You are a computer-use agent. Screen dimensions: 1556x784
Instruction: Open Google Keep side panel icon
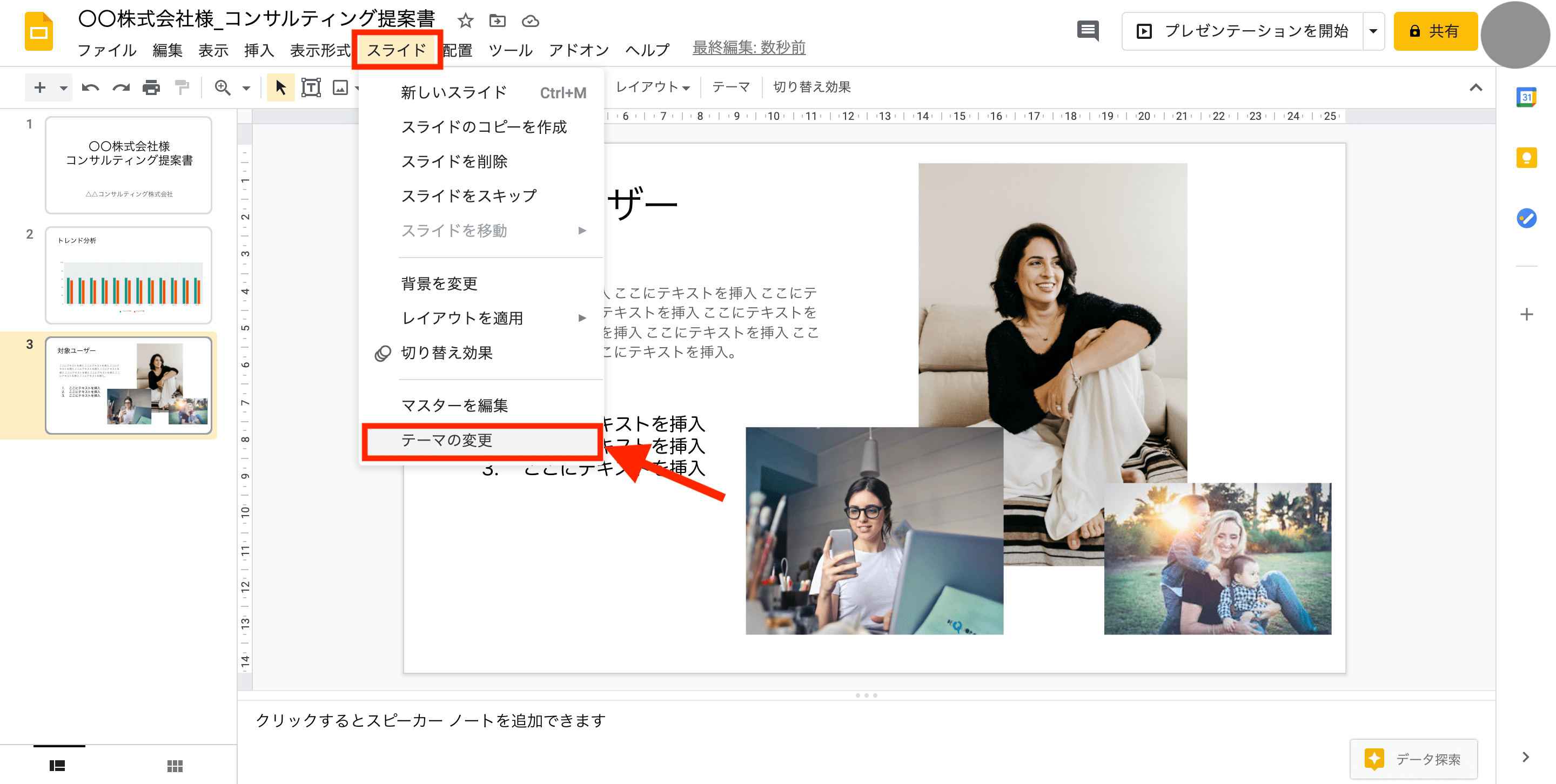1526,158
